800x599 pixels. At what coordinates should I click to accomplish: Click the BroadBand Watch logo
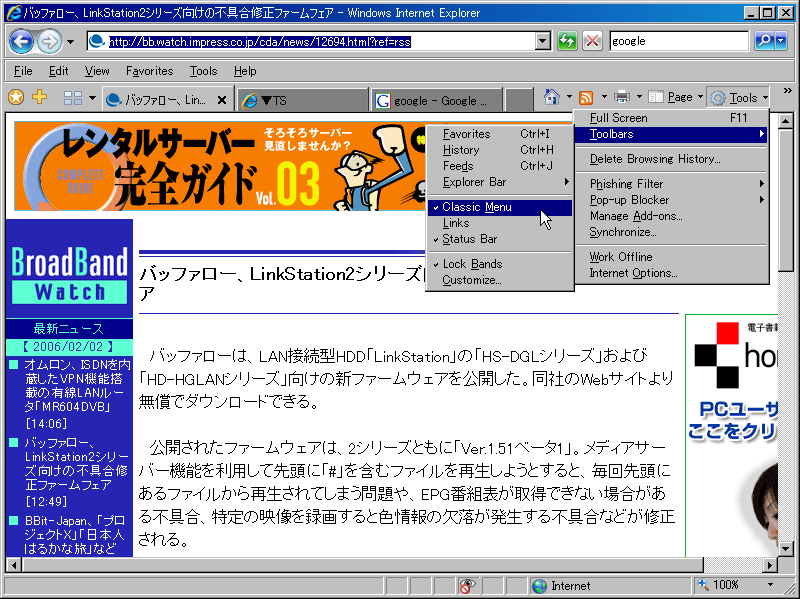(x=69, y=274)
